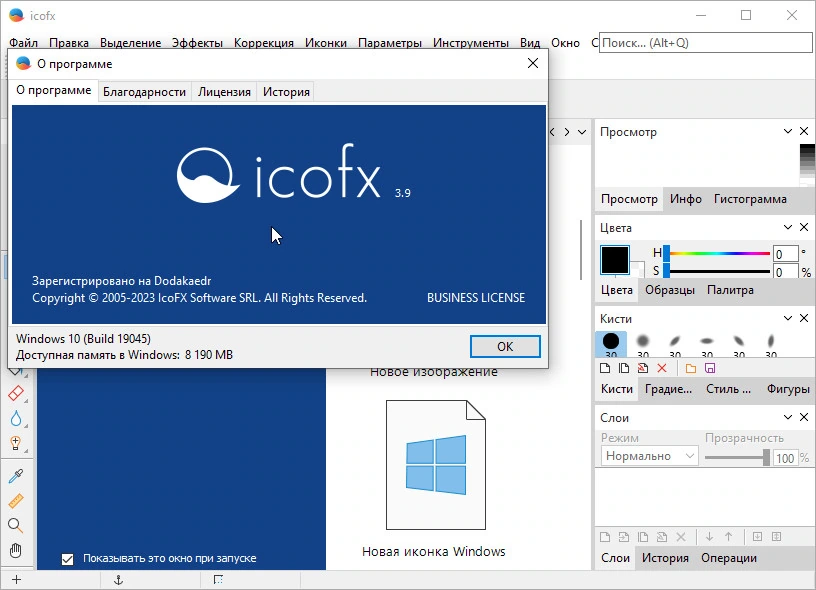This screenshot has width=816, height=590.
Task: Click the Поиск (Alt+Q) search field
Action: click(x=705, y=43)
